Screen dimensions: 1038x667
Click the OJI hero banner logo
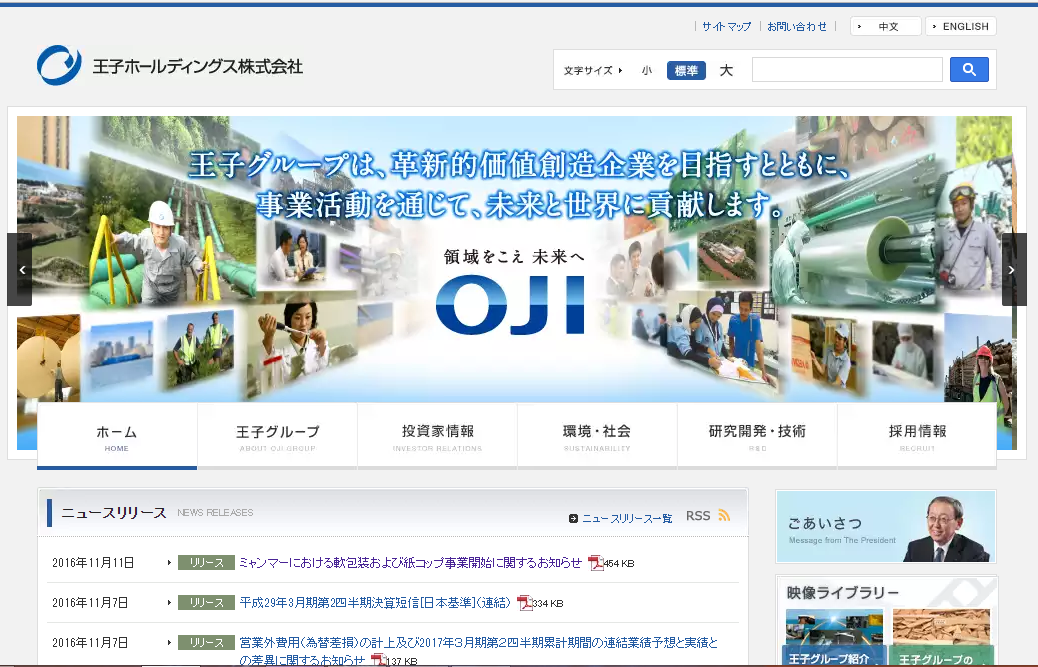coord(510,305)
